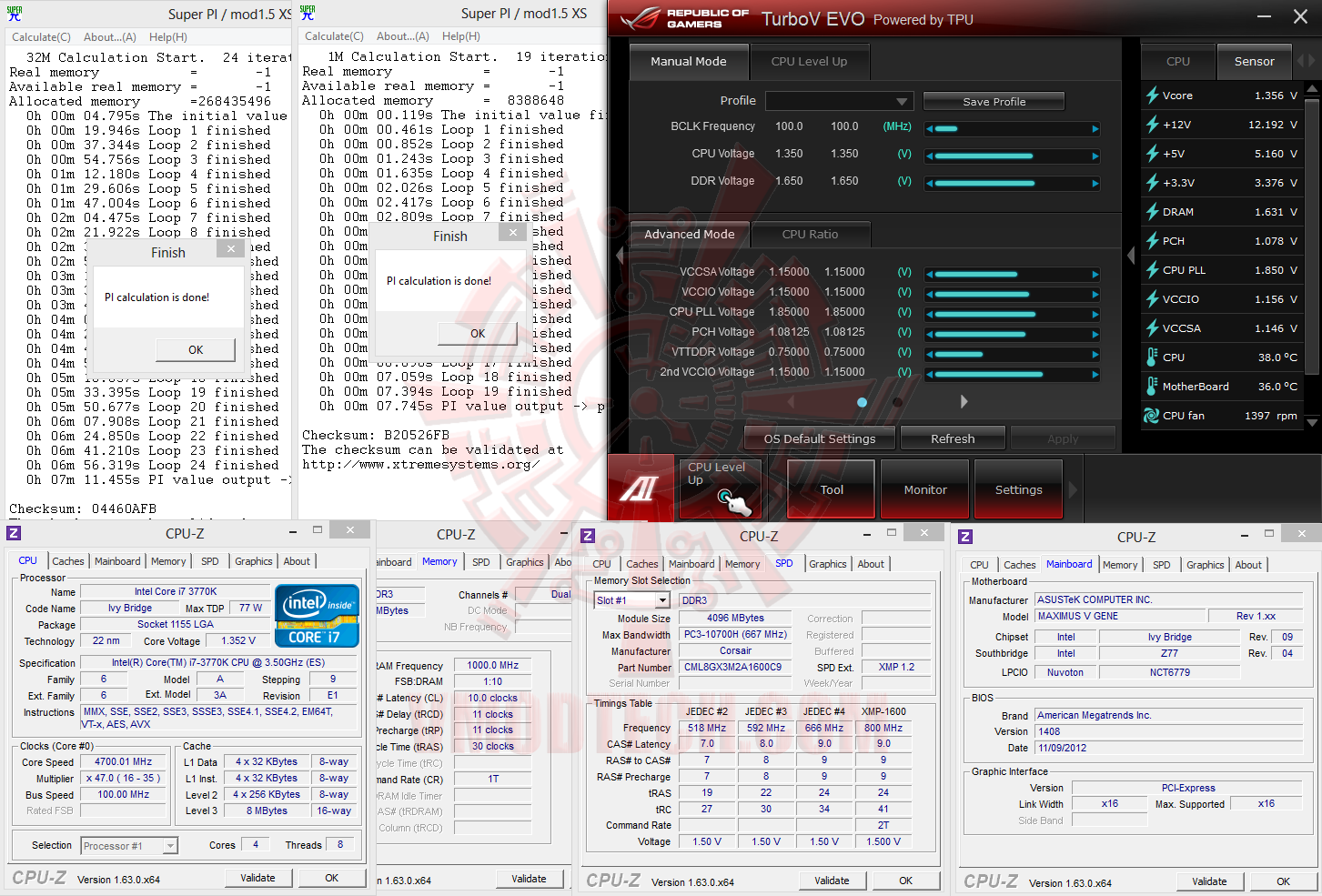Open the Calculate(C) menu in the 32M Super PI window
Screen dimensions: 1322x896
pyautogui.click(x=41, y=37)
